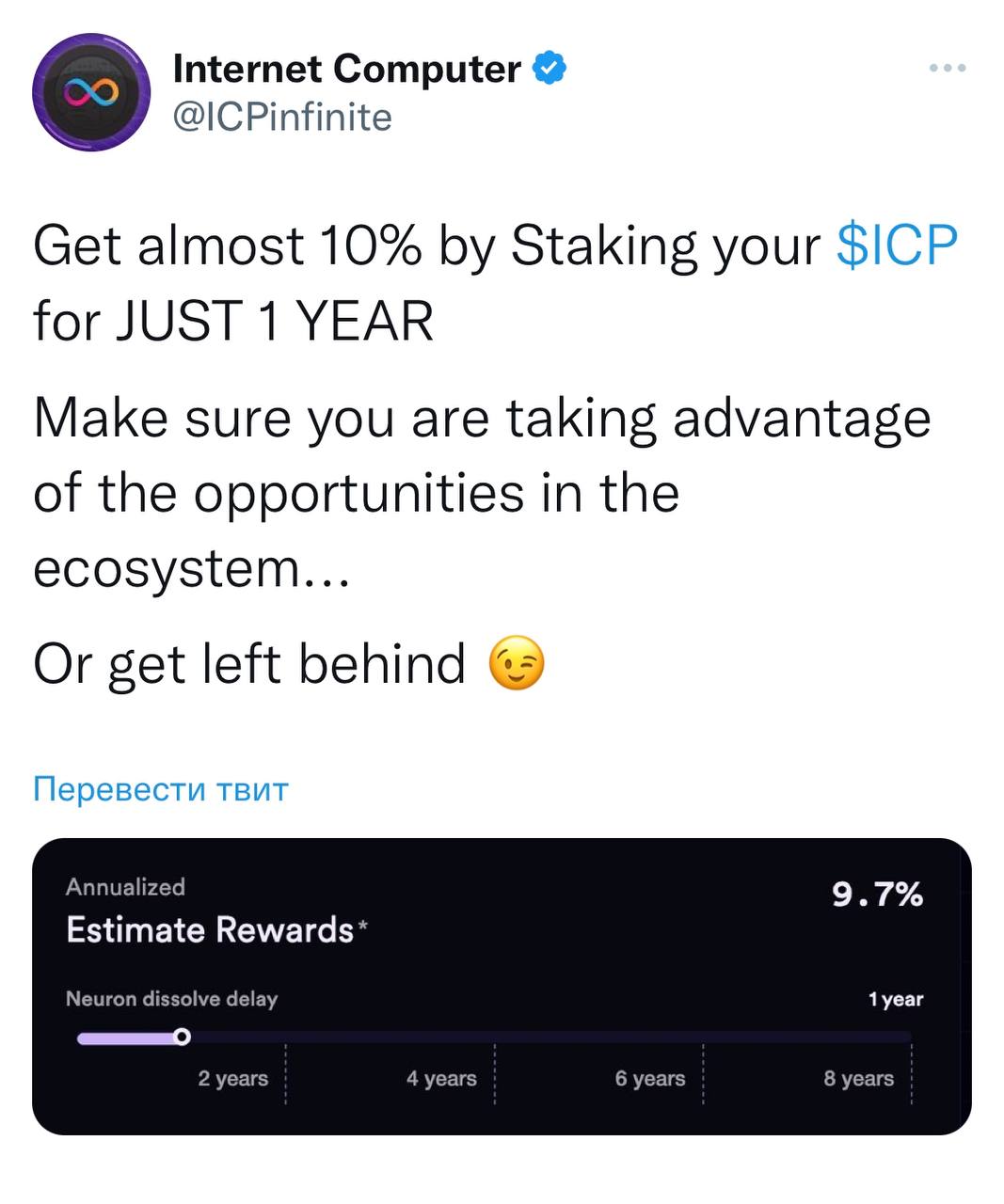
Task: Select the 6 years slider mark
Action: tap(650, 1078)
